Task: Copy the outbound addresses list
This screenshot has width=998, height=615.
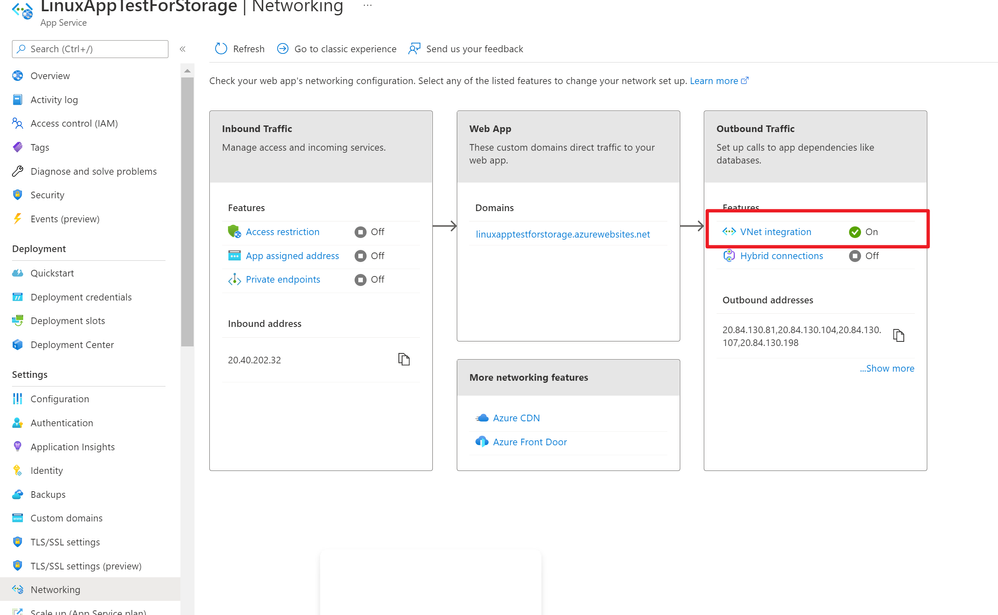Action: coord(898,336)
